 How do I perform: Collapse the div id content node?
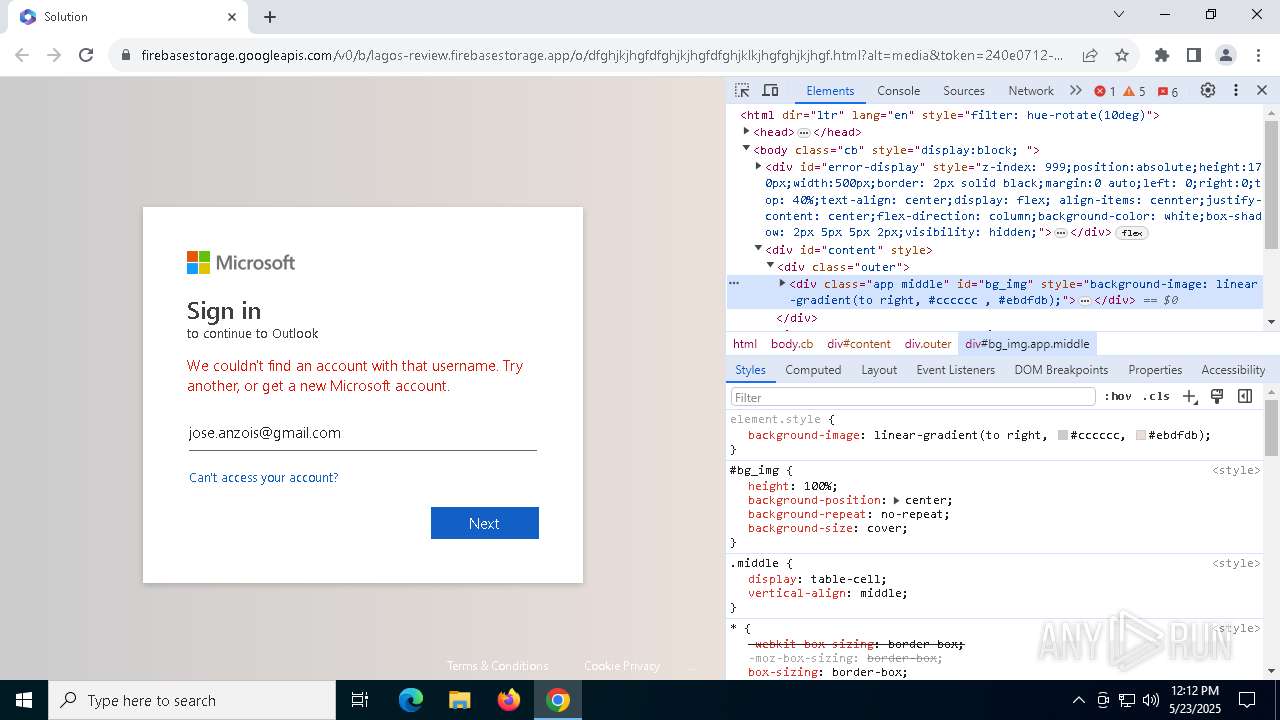pyautogui.click(x=758, y=248)
